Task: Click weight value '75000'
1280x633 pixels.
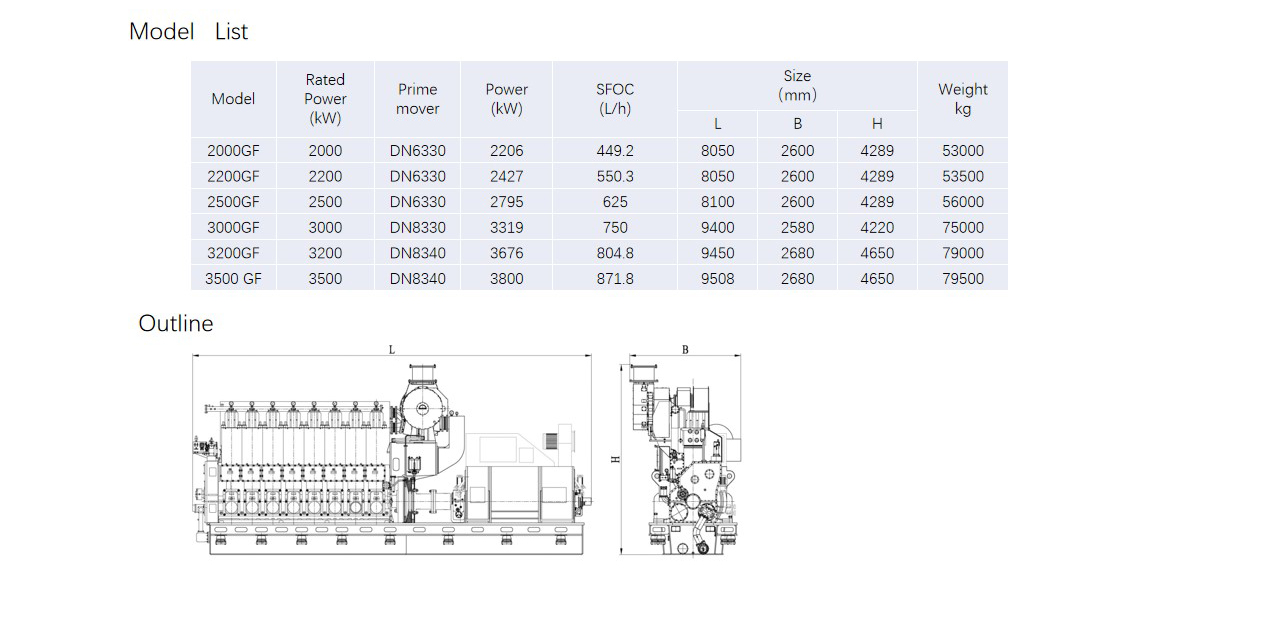Action: (x=963, y=228)
